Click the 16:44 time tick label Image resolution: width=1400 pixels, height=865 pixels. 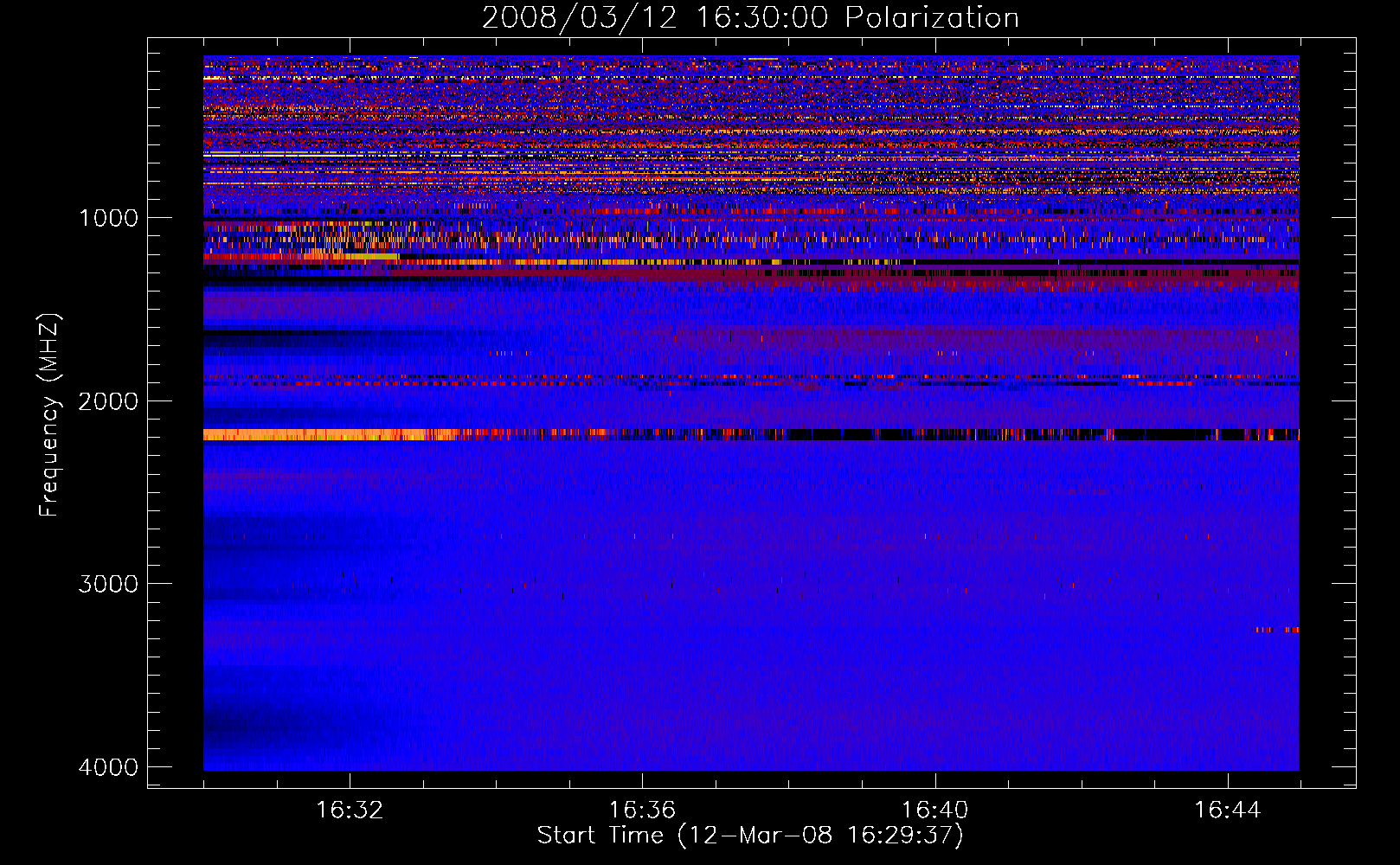pyautogui.click(x=1227, y=811)
